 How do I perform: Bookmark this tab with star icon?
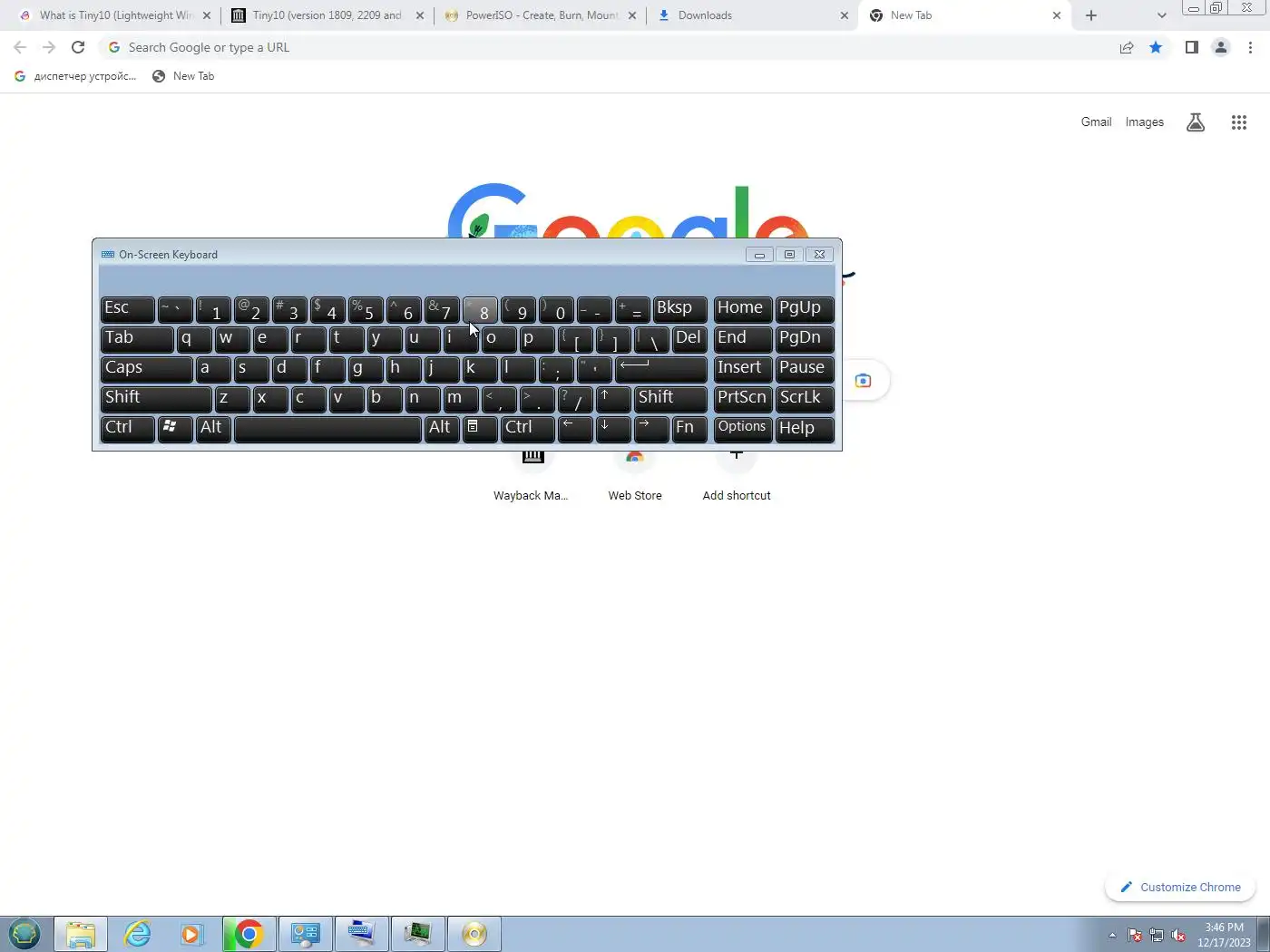point(1156,47)
